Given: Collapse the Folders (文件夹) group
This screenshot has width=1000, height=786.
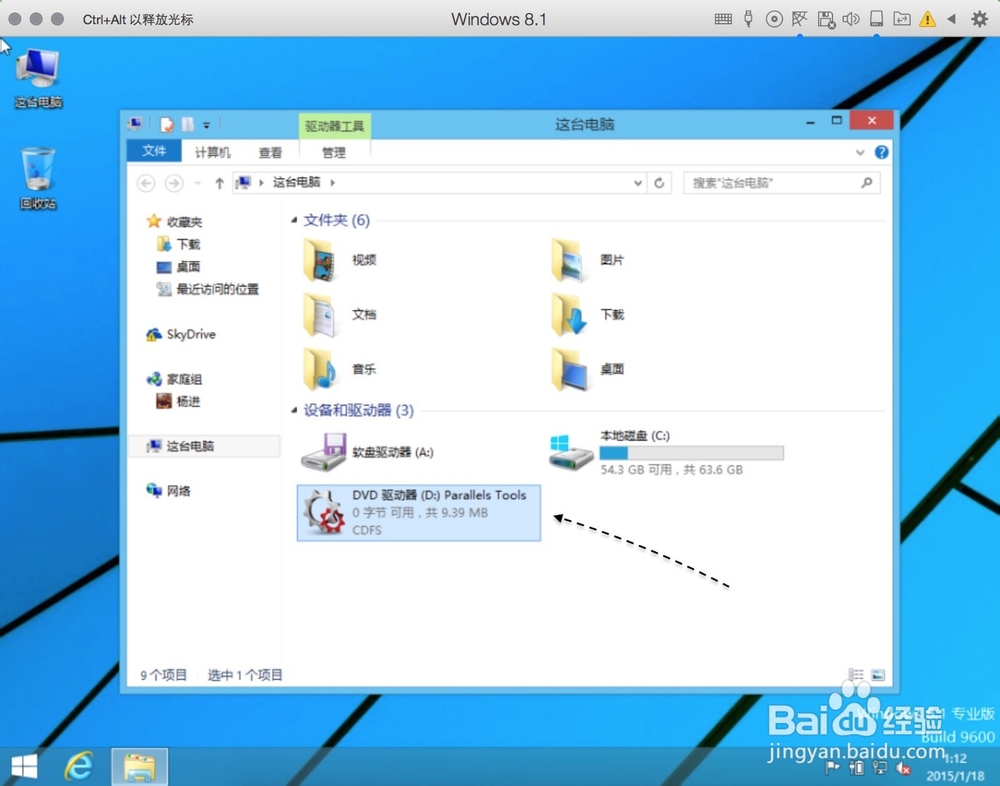Looking at the screenshot, I should (294, 220).
